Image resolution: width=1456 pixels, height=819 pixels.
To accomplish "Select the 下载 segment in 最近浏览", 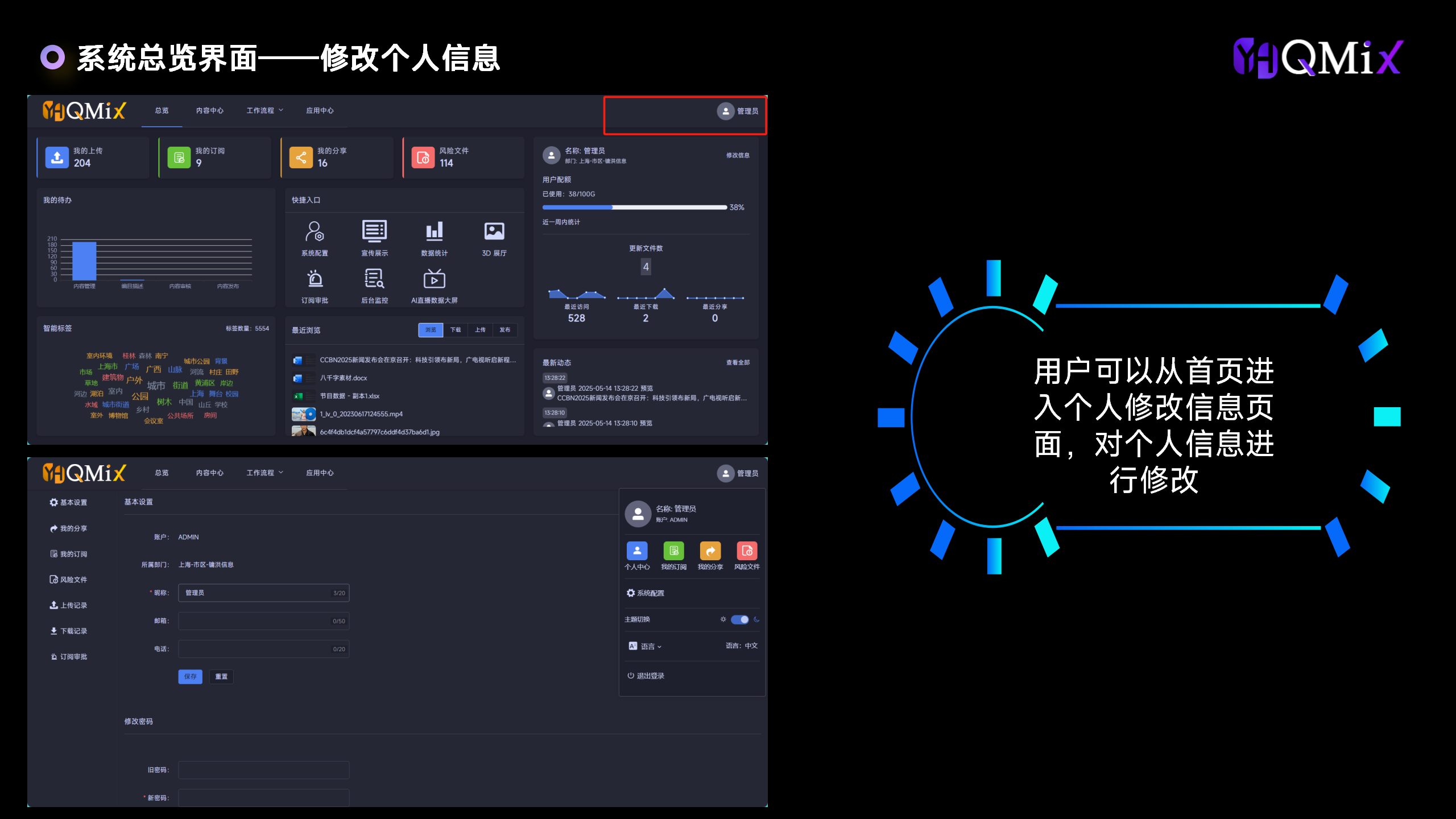I will [456, 330].
